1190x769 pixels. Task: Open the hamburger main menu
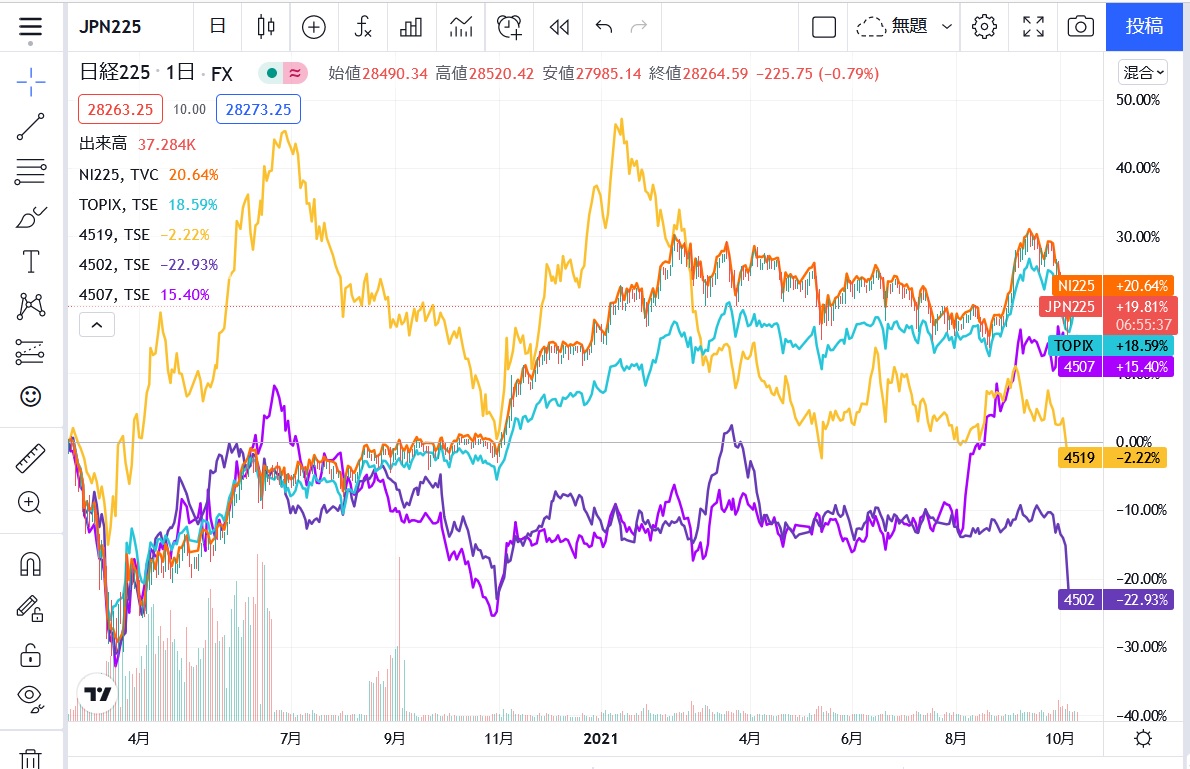[x=31, y=27]
